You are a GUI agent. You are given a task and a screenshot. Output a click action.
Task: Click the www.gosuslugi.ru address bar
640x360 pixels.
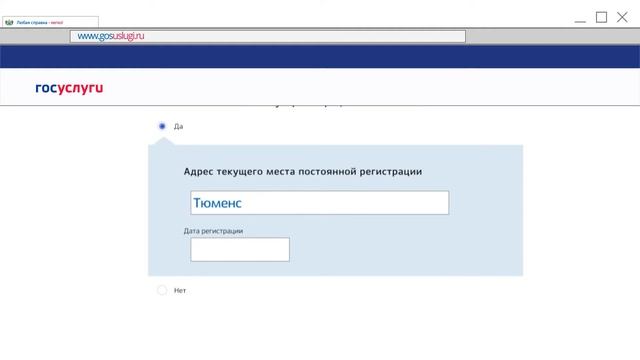[x=268, y=36]
